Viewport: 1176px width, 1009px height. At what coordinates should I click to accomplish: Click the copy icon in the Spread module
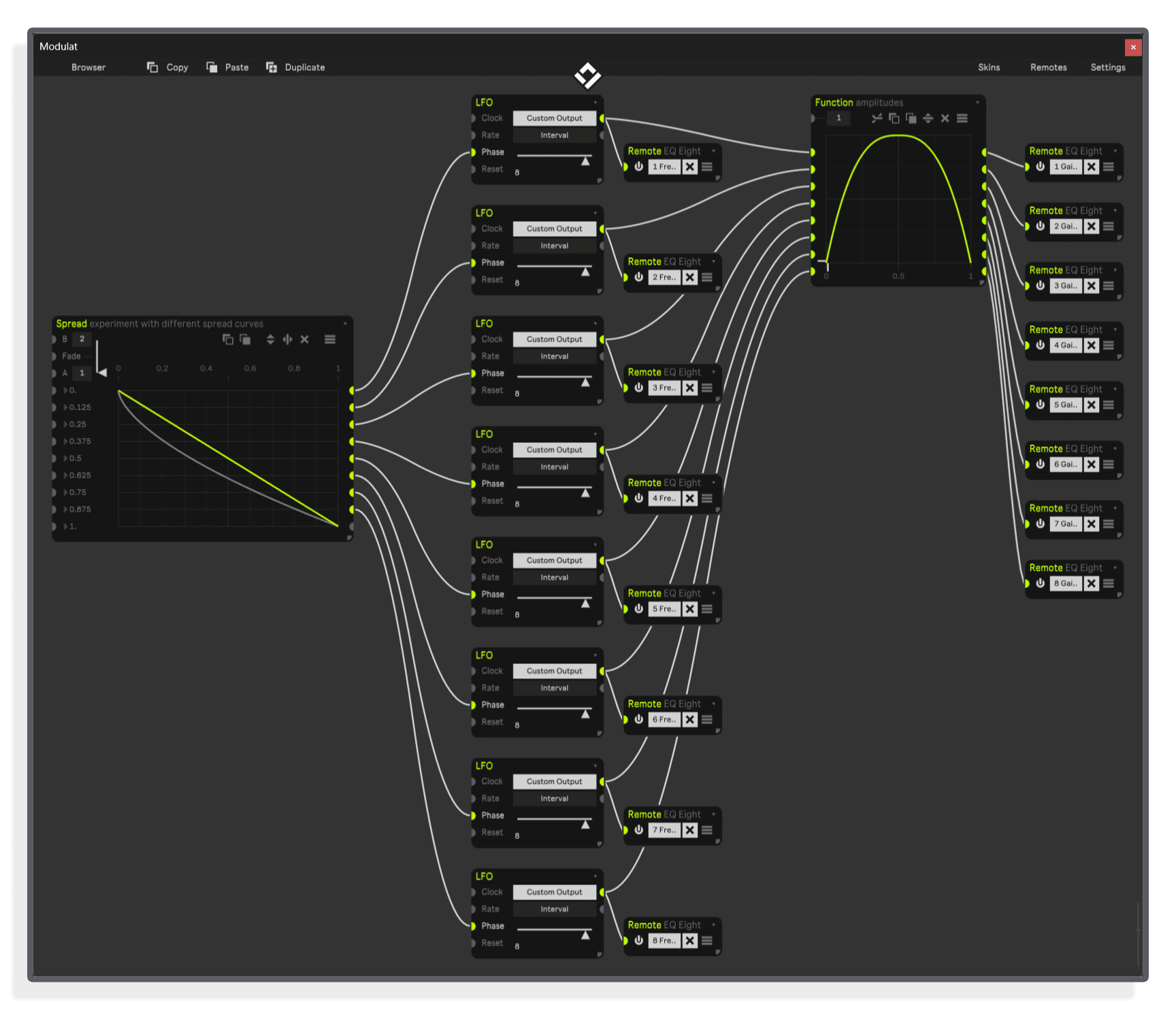coord(228,340)
